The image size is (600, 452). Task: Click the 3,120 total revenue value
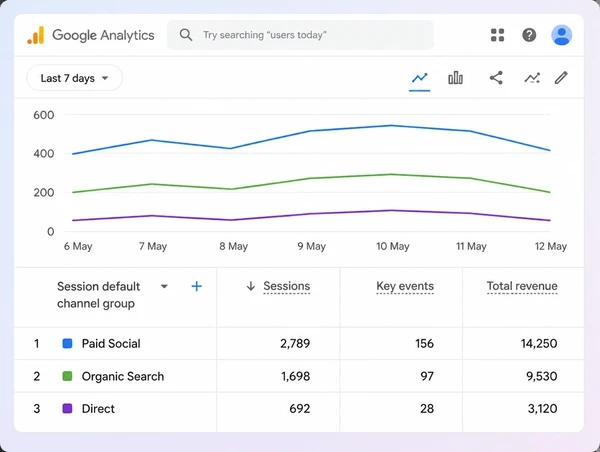[x=543, y=408]
